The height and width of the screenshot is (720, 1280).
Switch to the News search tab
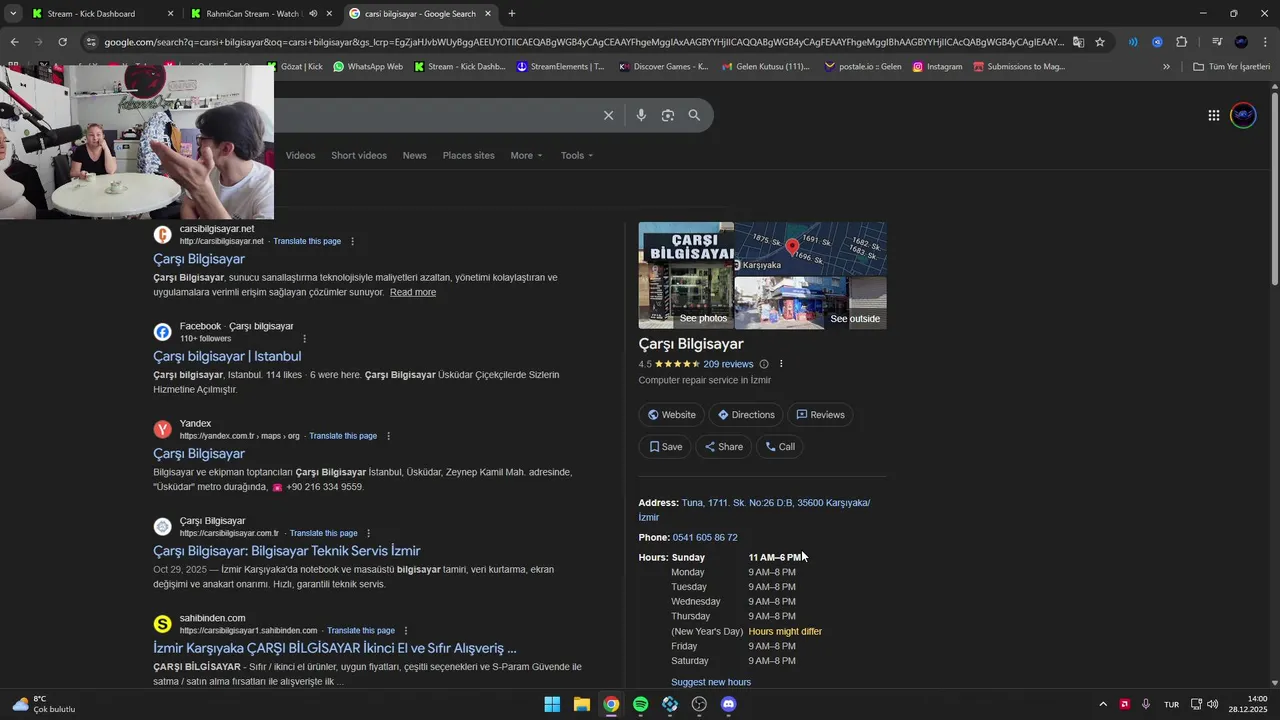click(x=414, y=155)
